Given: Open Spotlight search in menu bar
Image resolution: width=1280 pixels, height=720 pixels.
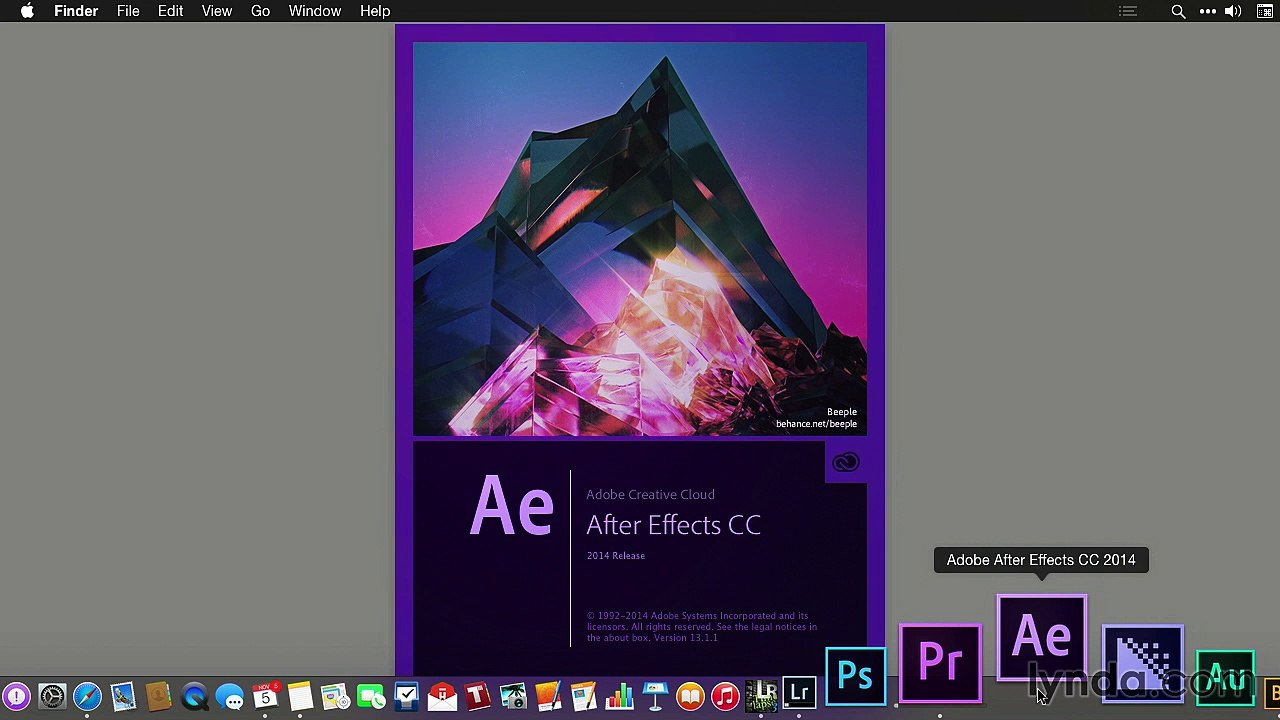Looking at the screenshot, I should coord(1178,11).
